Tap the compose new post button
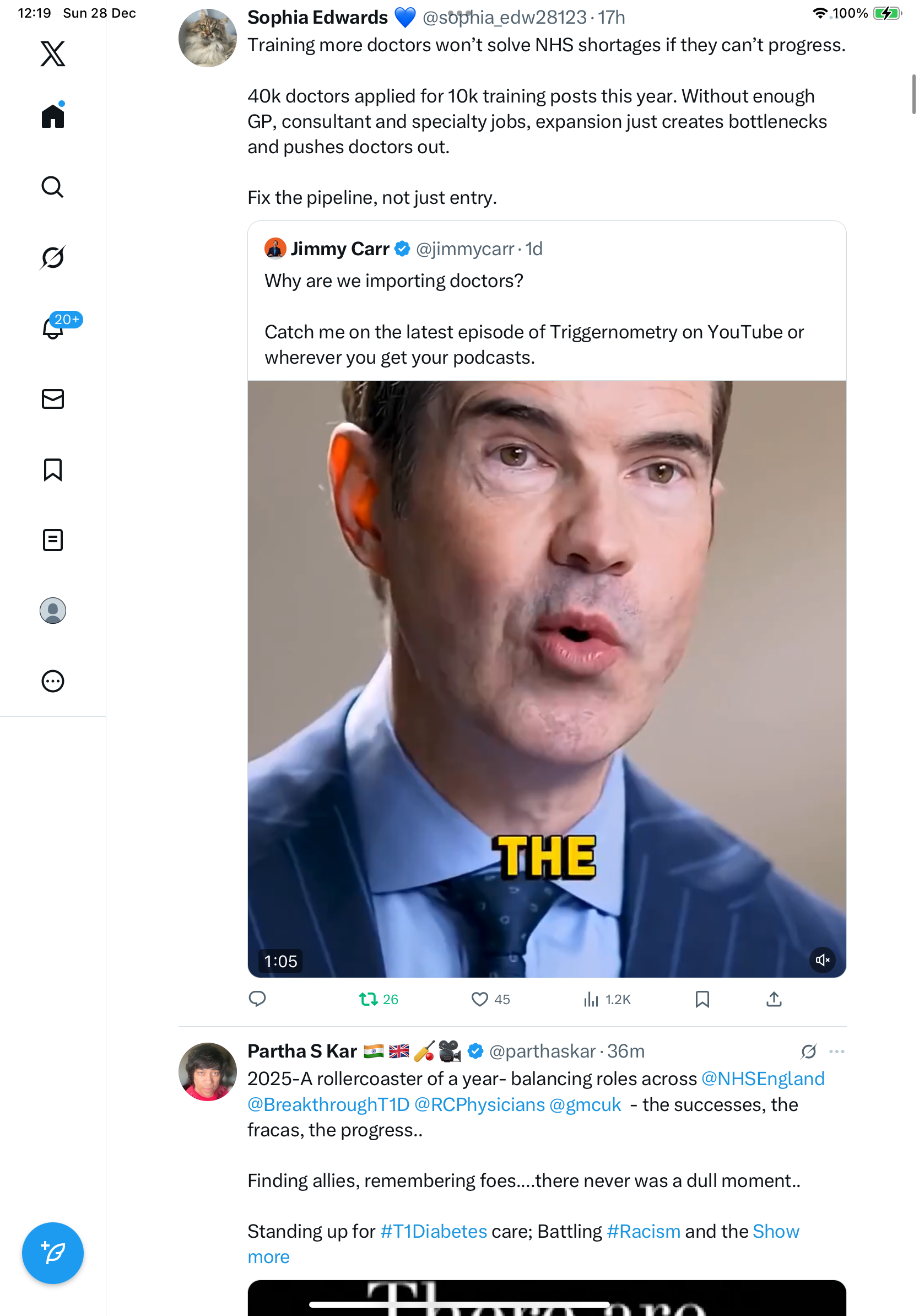 [53, 1253]
